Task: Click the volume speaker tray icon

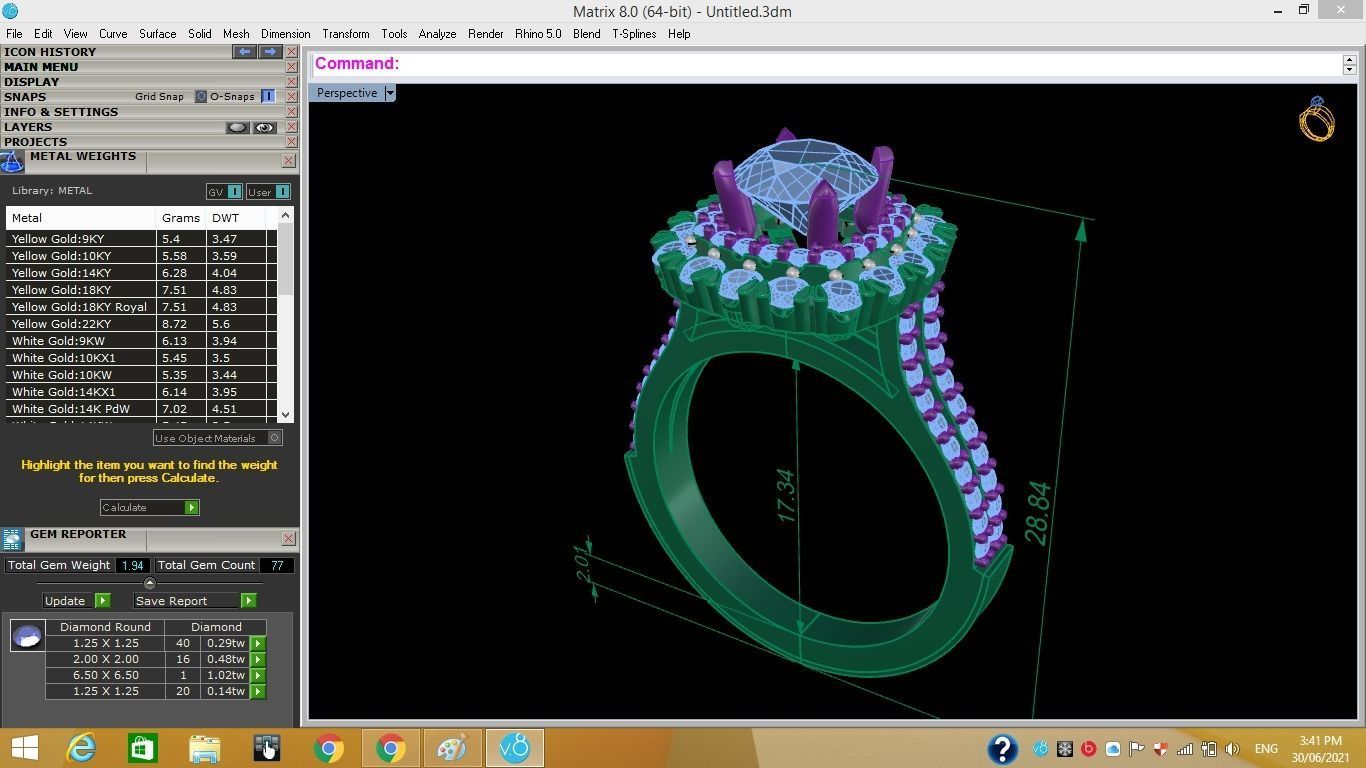Action: pyautogui.click(x=1232, y=749)
